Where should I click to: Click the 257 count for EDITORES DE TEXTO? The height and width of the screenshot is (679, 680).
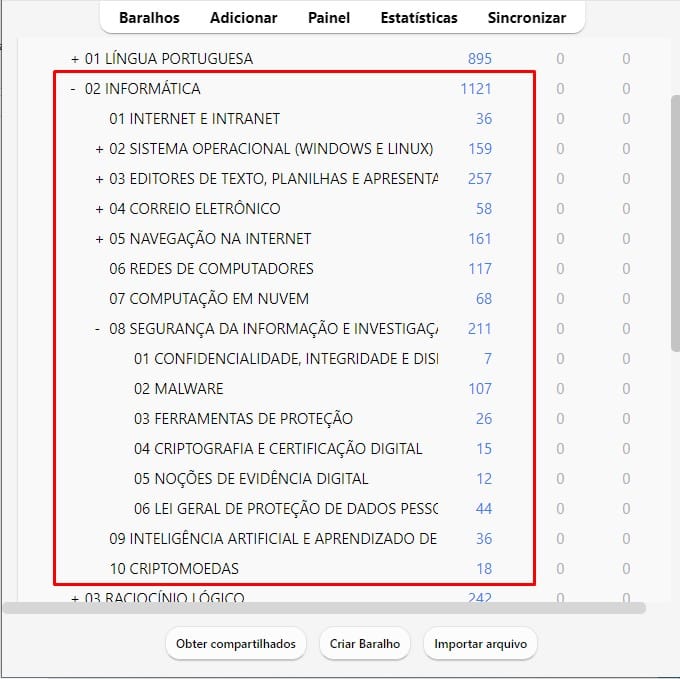(480, 178)
